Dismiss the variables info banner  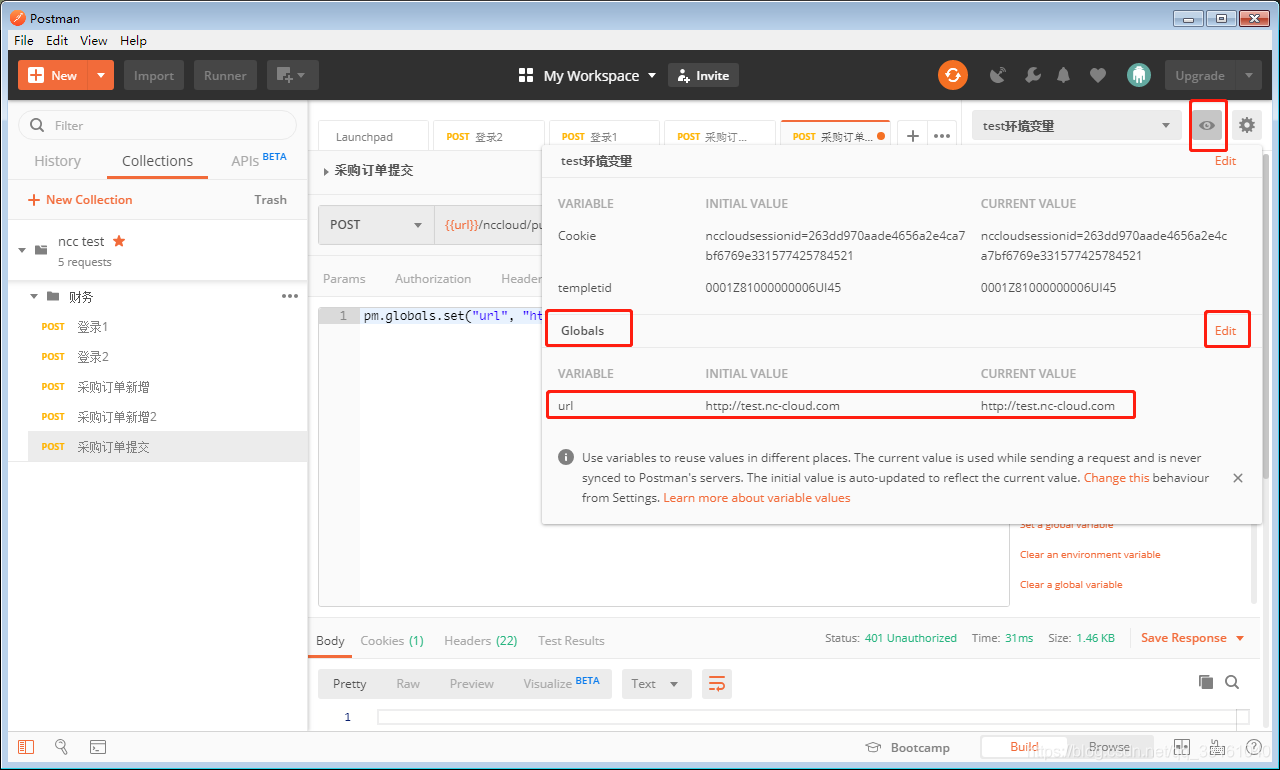click(x=1238, y=478)
